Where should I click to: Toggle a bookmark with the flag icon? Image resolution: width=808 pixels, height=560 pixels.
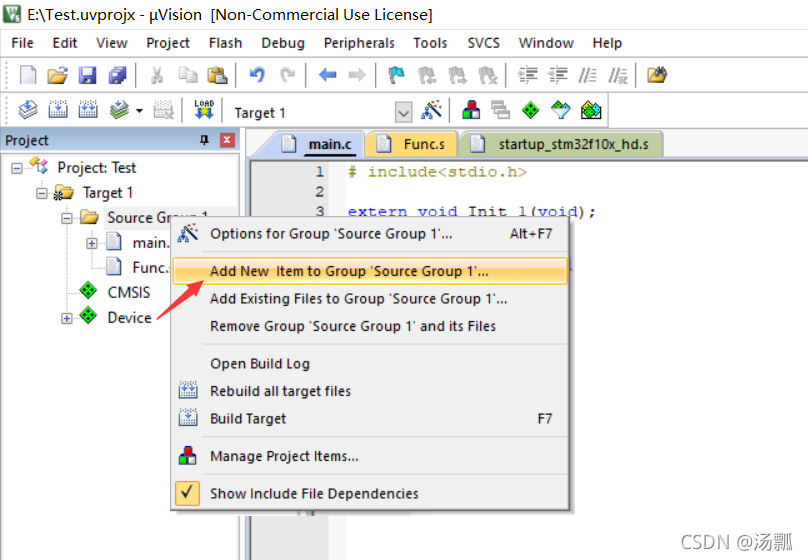point(396,75)
